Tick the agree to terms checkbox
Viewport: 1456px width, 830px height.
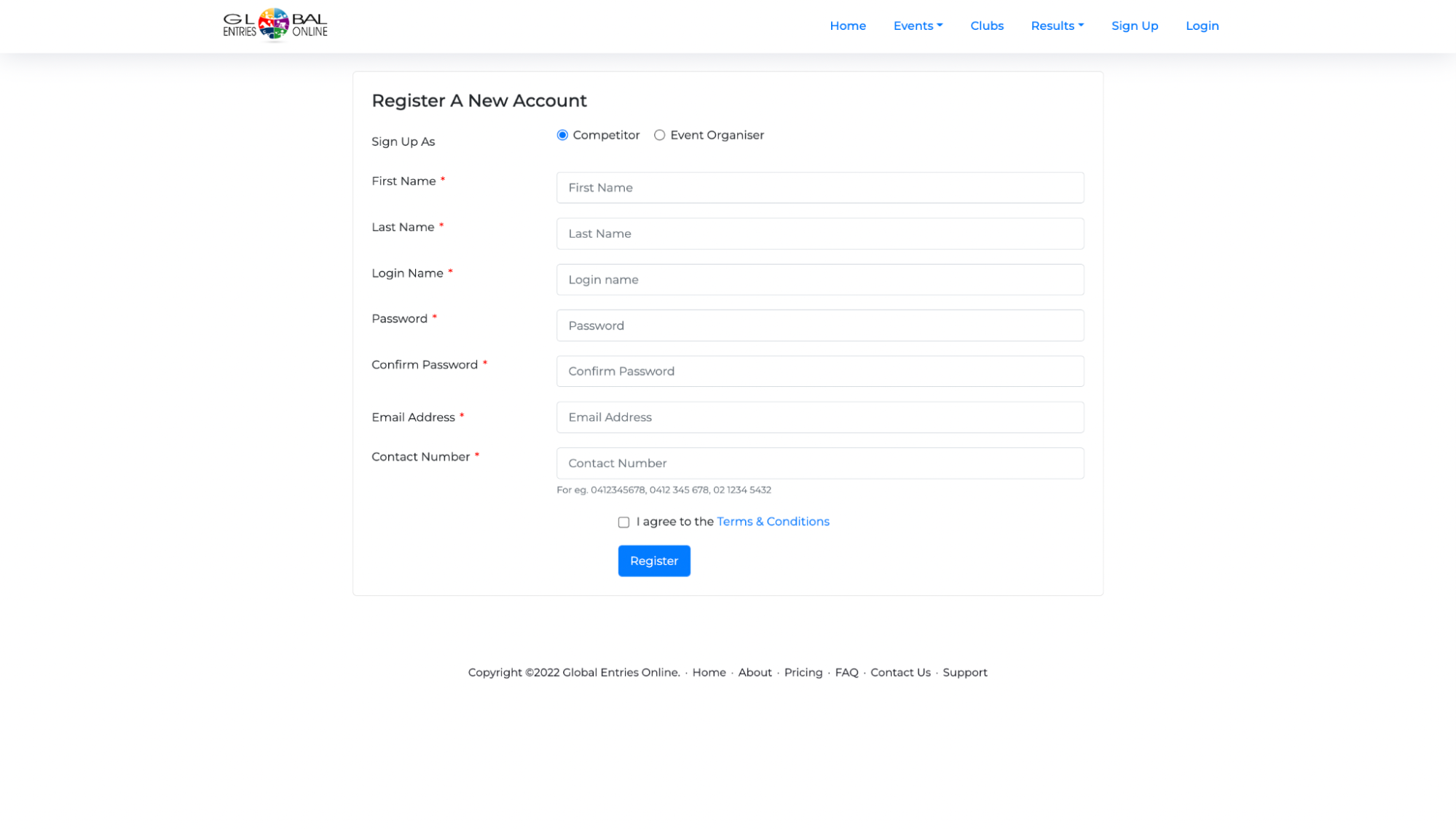(x=623, y=522)
